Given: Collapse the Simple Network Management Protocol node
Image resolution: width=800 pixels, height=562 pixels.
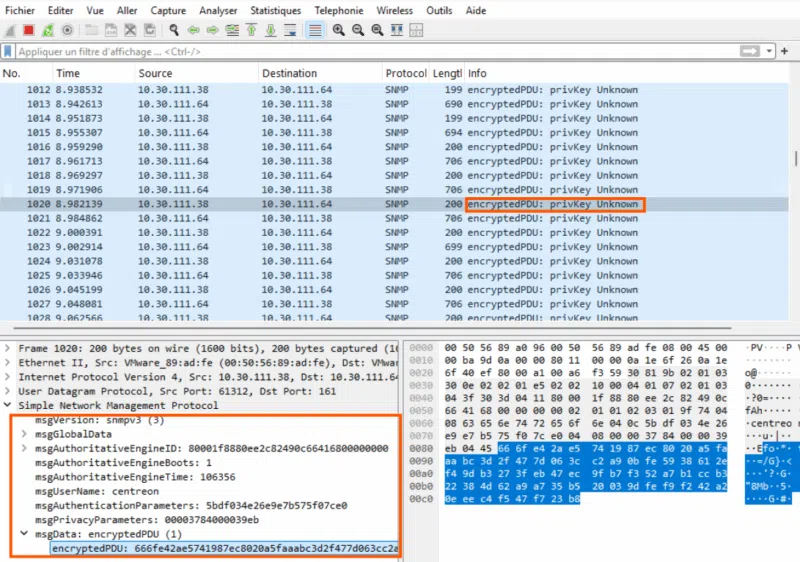Looking at the screenshot, I should click(9, 406).
